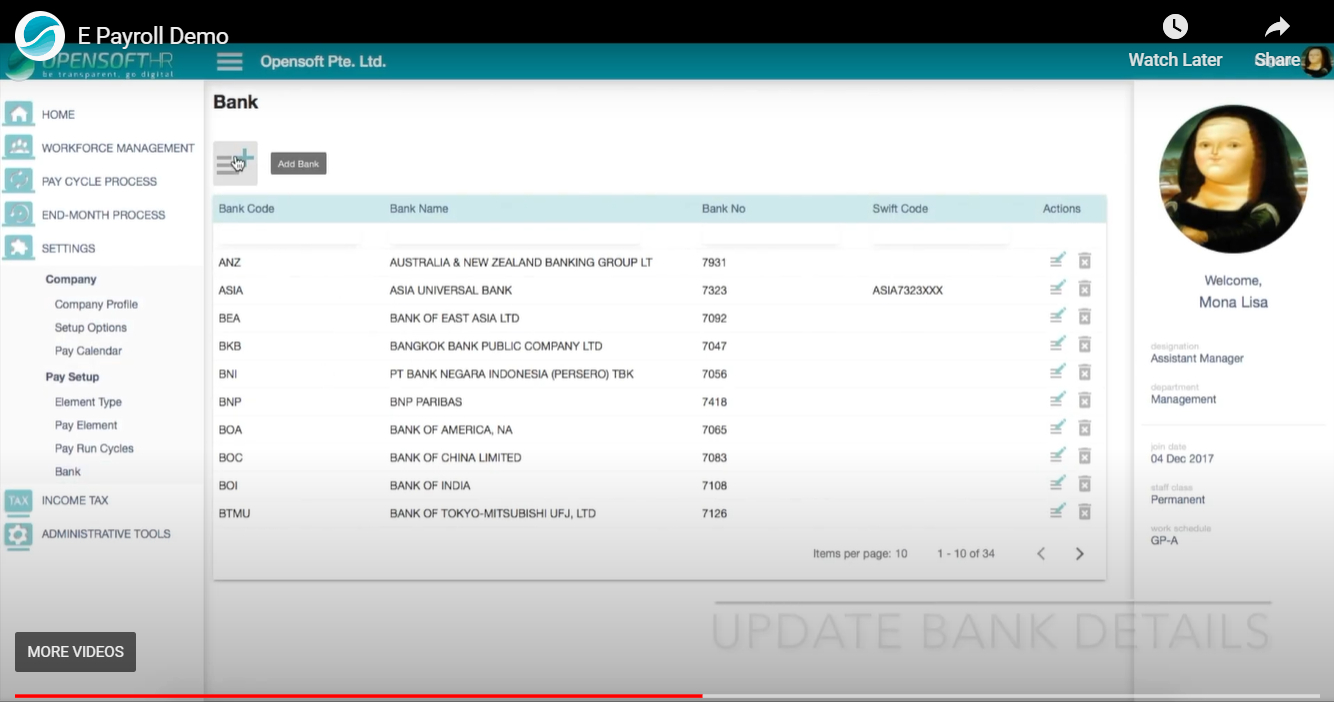Delete the ASIA UNIVERSAL BANK entry
Image resolution: width=1334 pixels, height=702 pixels.
(x=1084, y=288)
